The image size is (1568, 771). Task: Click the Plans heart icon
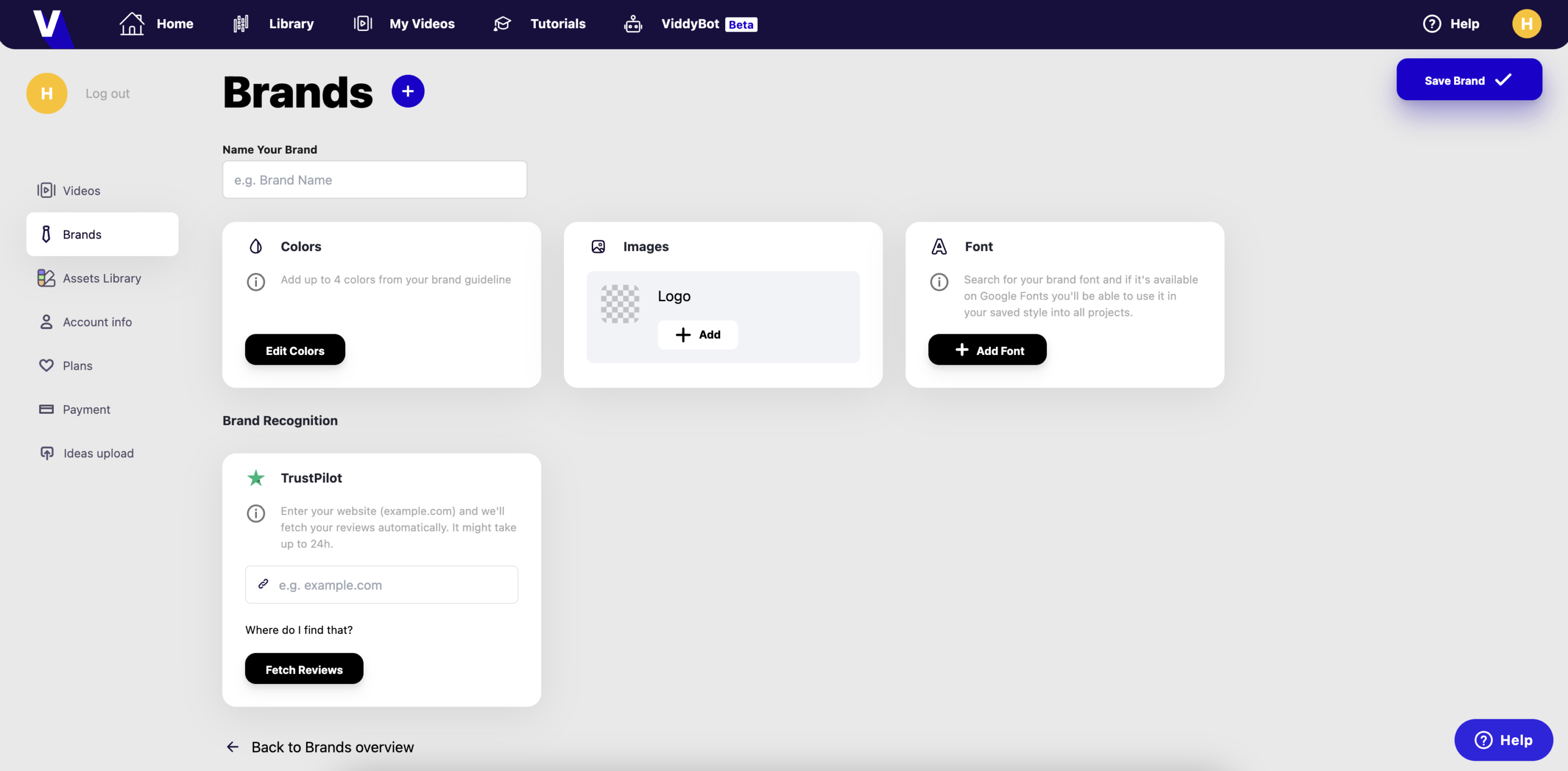pos(46,366)
